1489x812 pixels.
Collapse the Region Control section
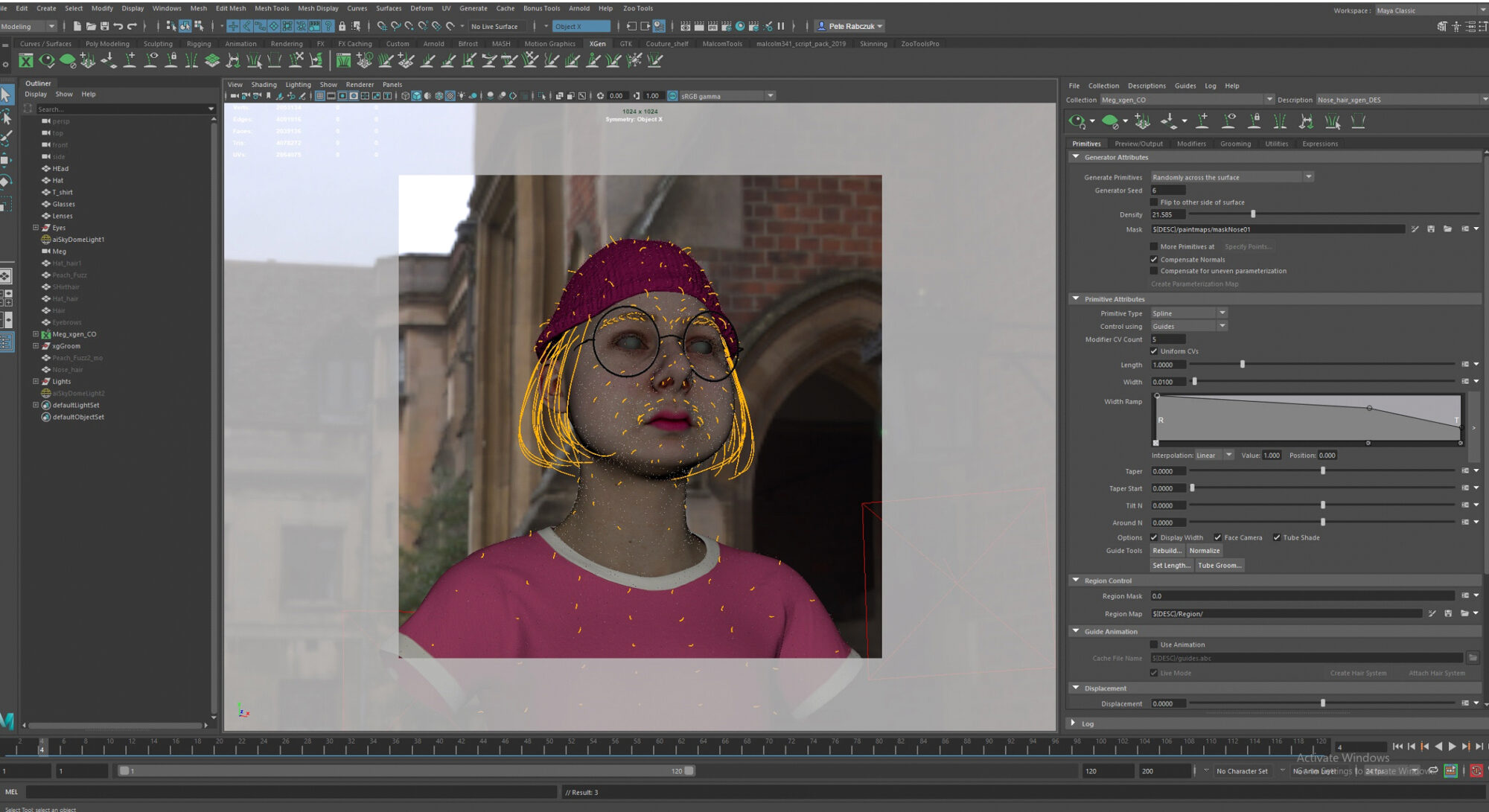[x=1076, y=581]
